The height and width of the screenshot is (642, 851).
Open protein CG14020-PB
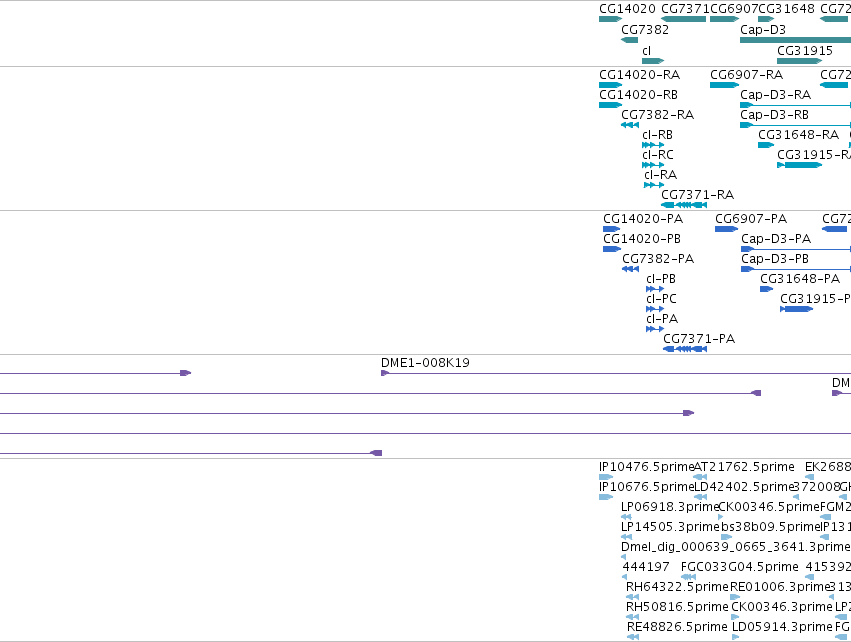(642, 239)
